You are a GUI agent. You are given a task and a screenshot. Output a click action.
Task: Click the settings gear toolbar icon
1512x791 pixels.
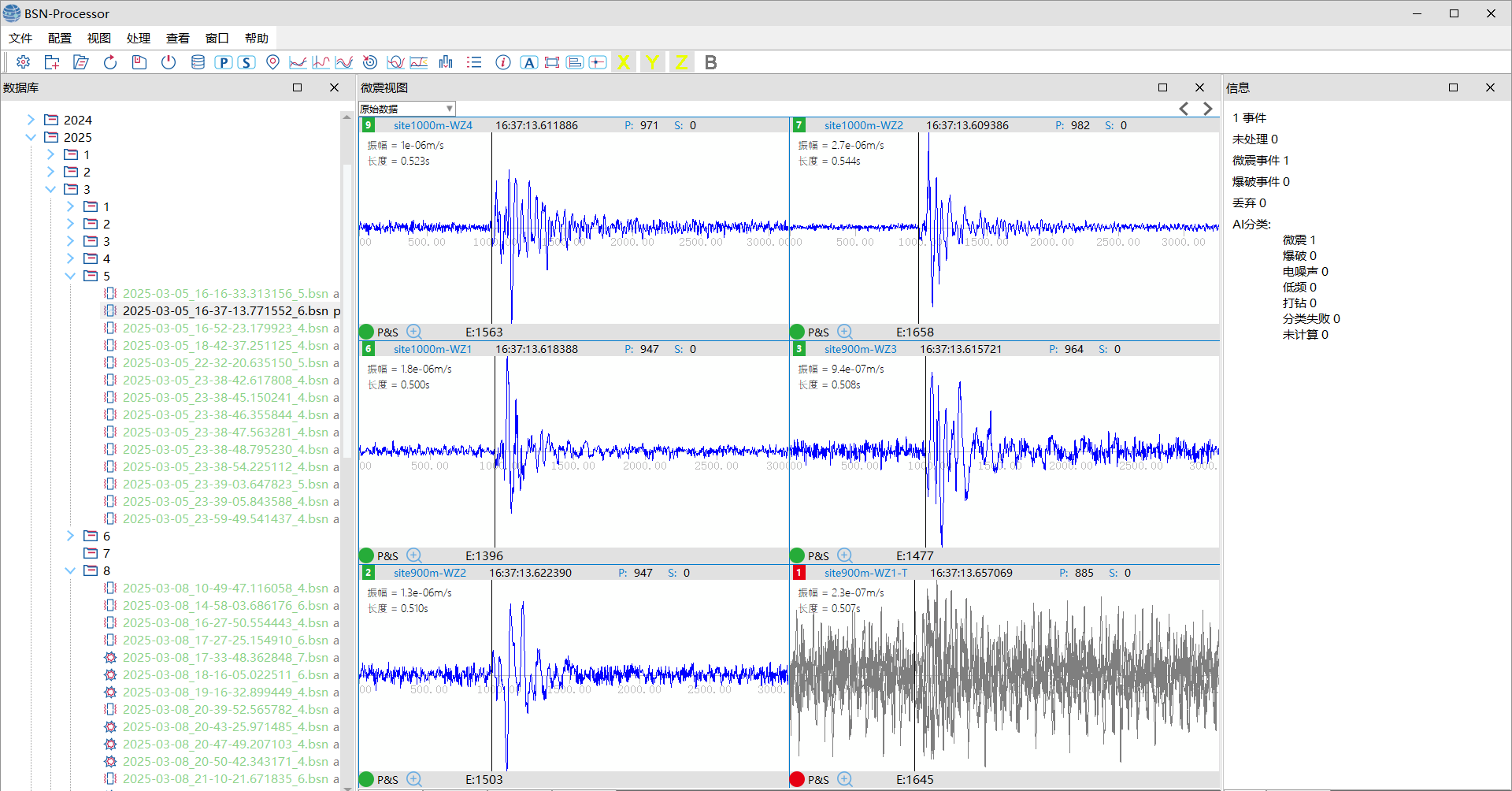pos(23,62)
